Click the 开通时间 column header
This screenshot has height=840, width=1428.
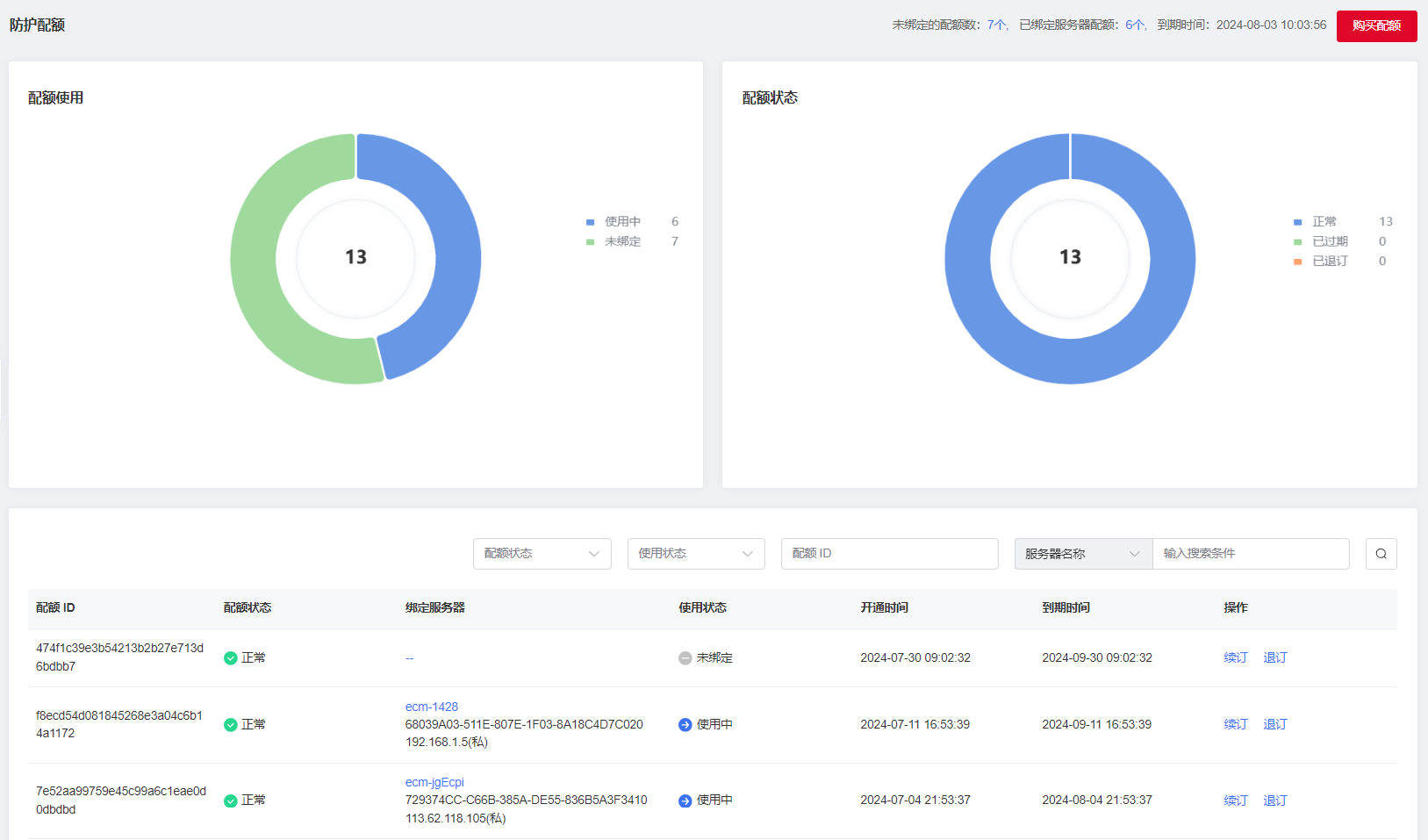pos(885,607)
